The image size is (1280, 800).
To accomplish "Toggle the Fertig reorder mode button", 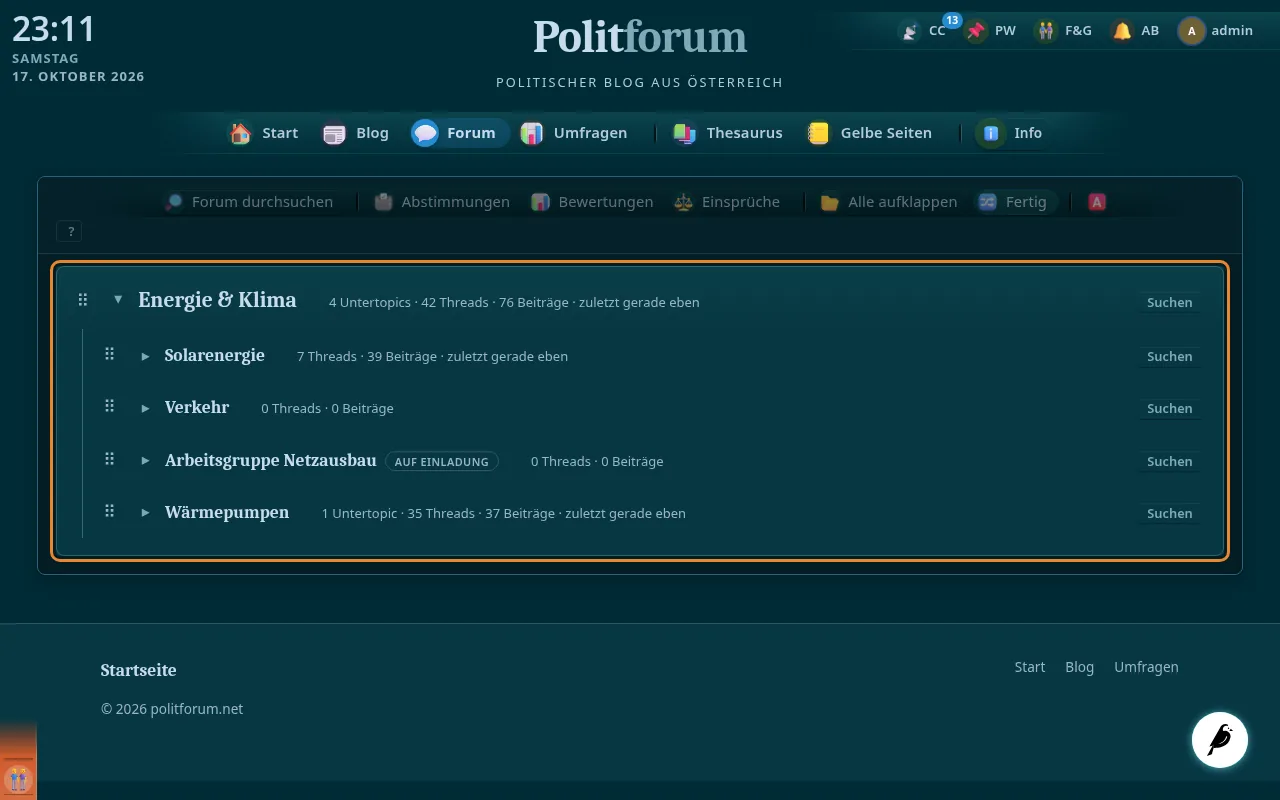I will 1013,202.
